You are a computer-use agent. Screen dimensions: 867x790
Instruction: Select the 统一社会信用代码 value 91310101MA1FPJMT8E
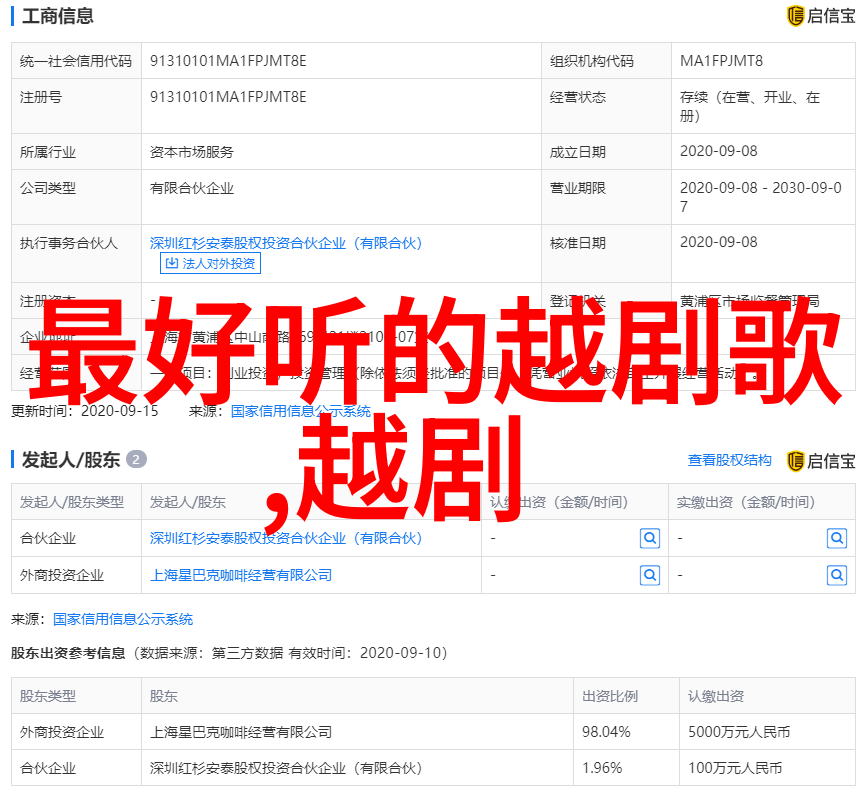coord(228,61)
